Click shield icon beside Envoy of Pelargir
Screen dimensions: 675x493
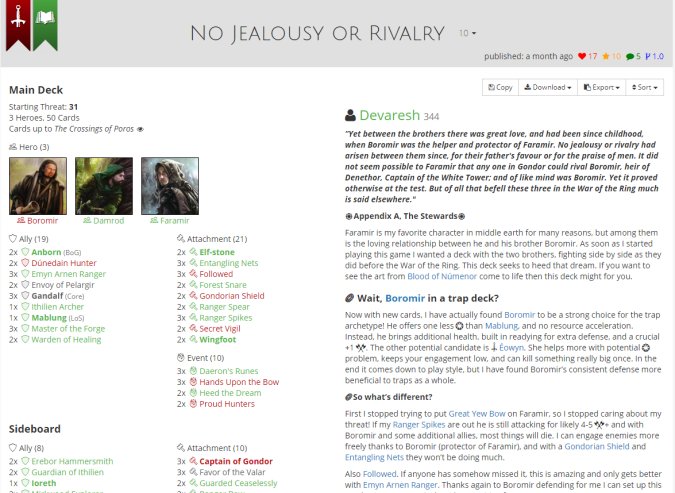tap(25, 285)
